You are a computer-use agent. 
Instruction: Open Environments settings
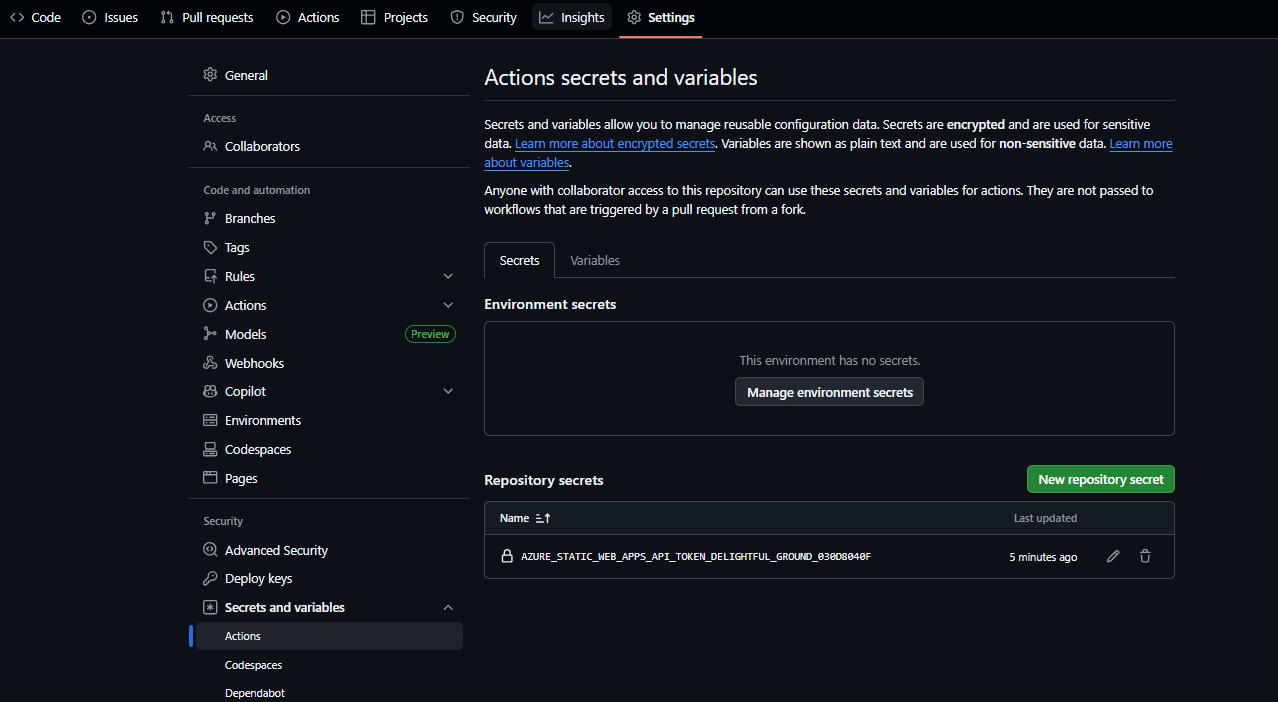coord(329,420)
